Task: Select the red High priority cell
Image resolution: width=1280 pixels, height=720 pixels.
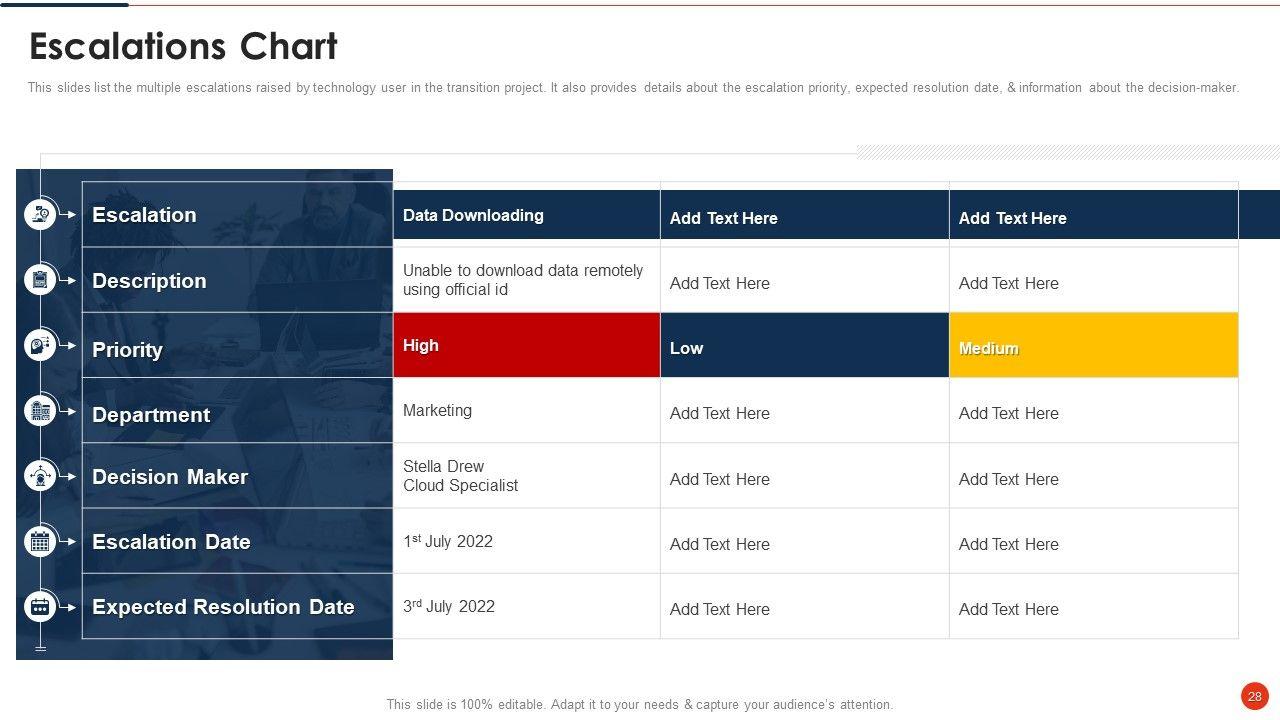Action: coord(526,345)
